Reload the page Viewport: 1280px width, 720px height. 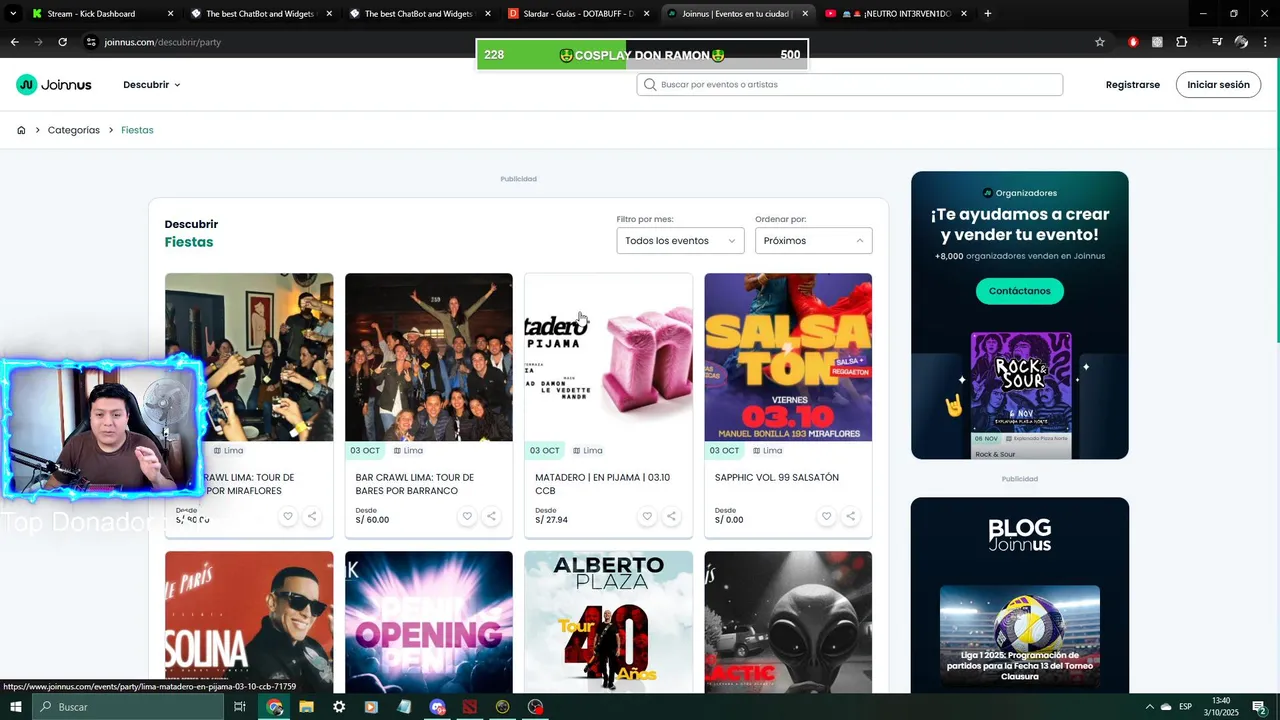62,42
